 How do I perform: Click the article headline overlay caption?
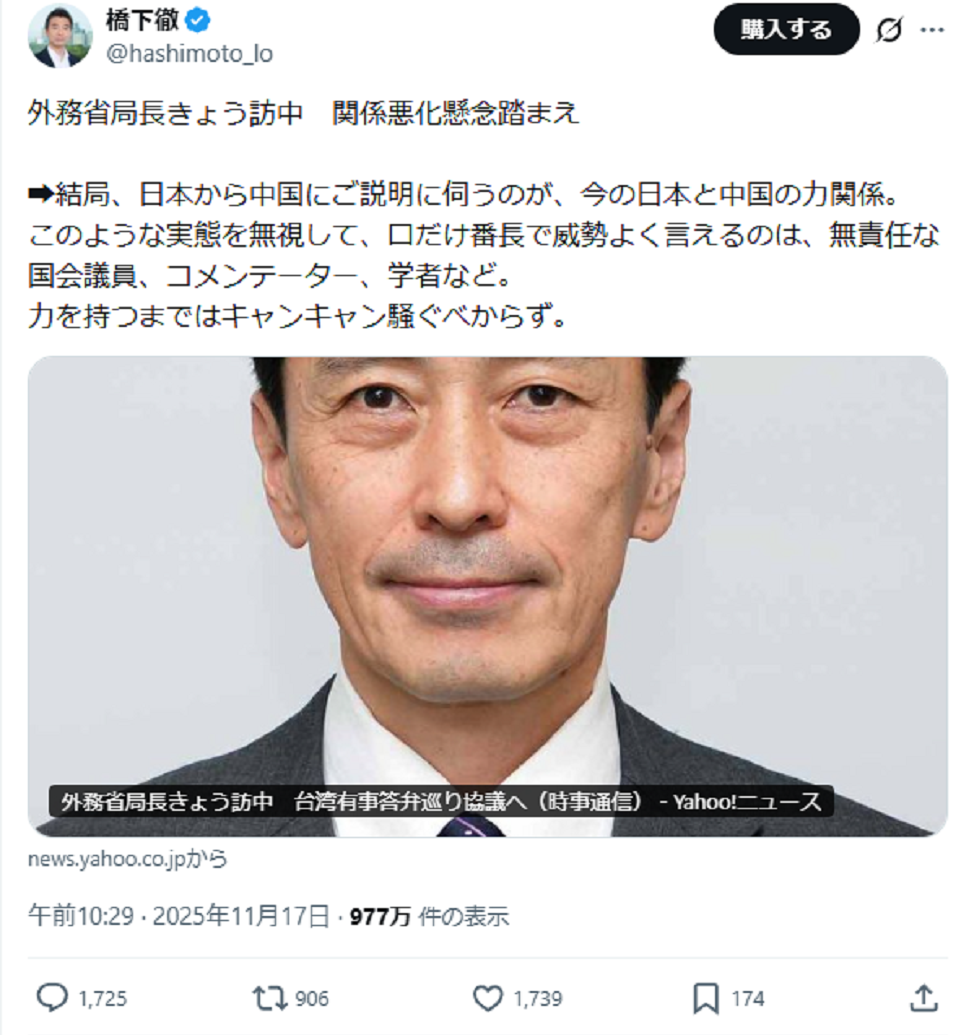(x=441, y=801)
